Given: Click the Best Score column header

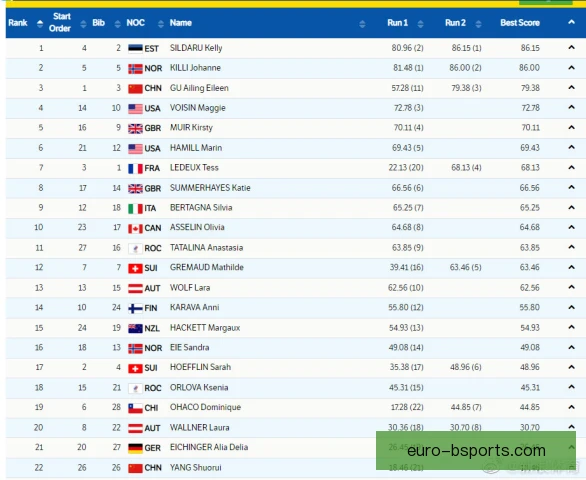Looking at the screenshot, I should (520, 23).
